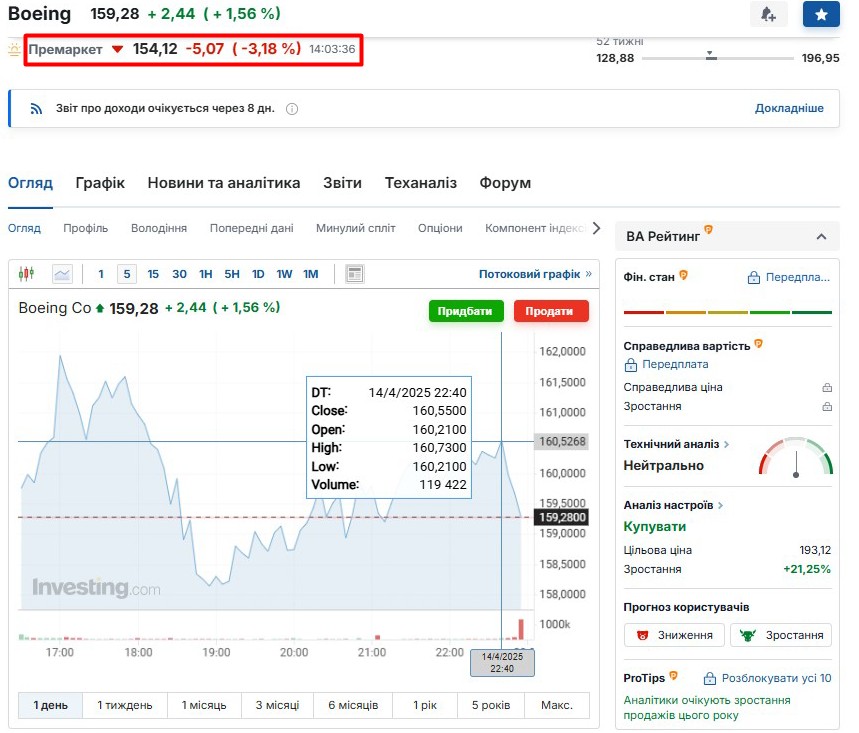Click the news overlay icon in chart toolbar
The width and height of the screenshot is (859, 733).
point(354,274)
